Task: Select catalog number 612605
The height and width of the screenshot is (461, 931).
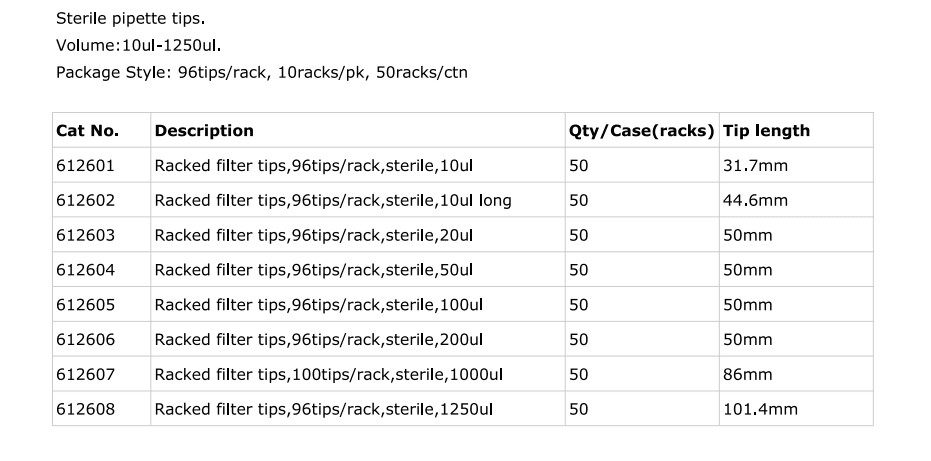Action: click(x=85, y=305)
